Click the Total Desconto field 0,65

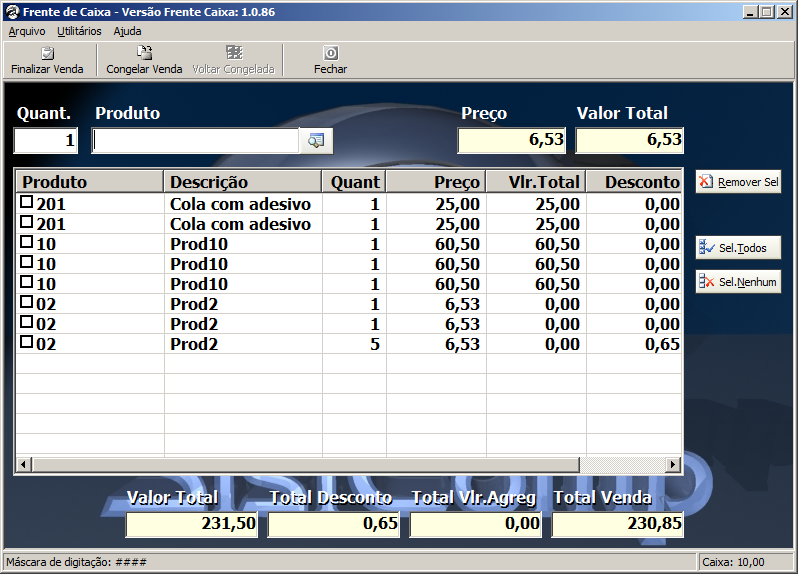pos(334,524)
